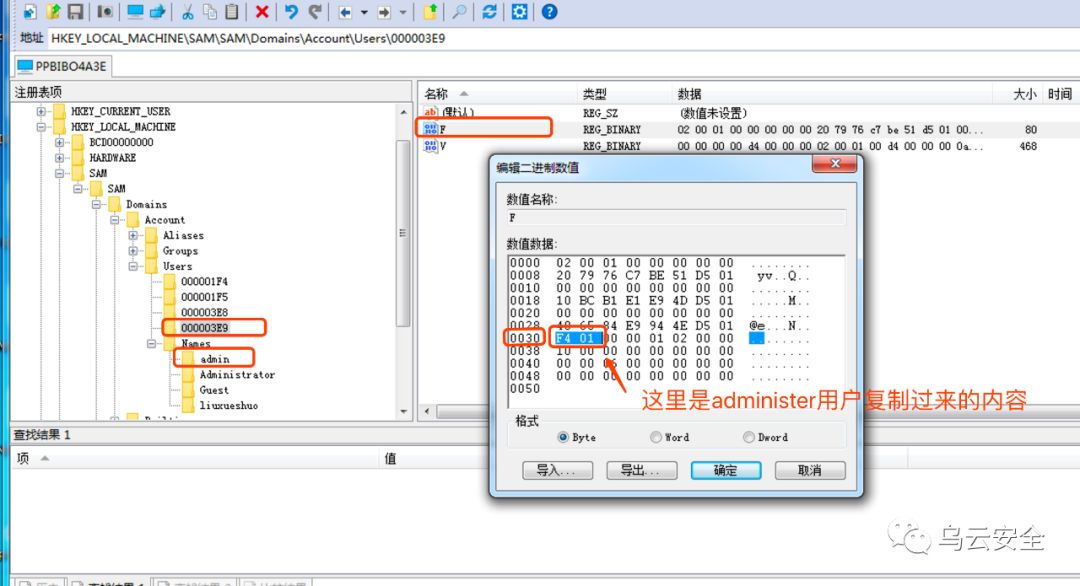
Task: Click the value list horizontal scrollbar left arrow
Action: 427,412
